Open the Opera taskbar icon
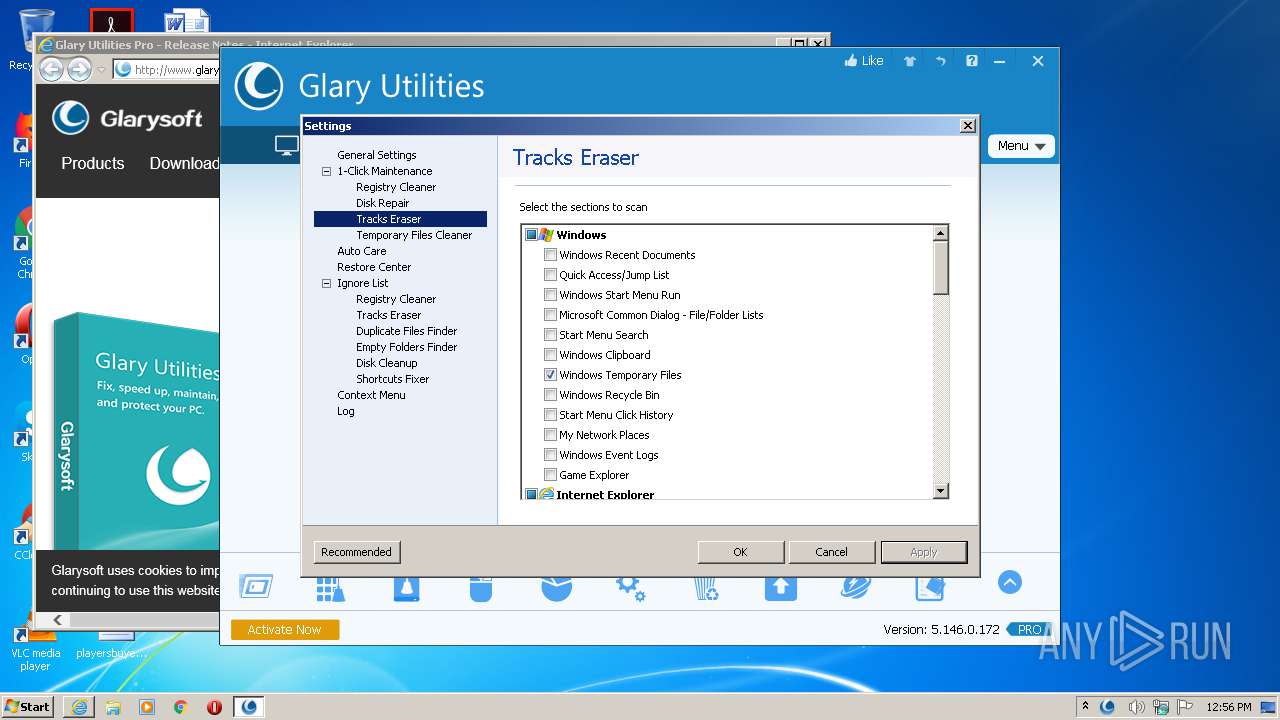The height and width of the screenshot is (720, 1280). point(214,707)
